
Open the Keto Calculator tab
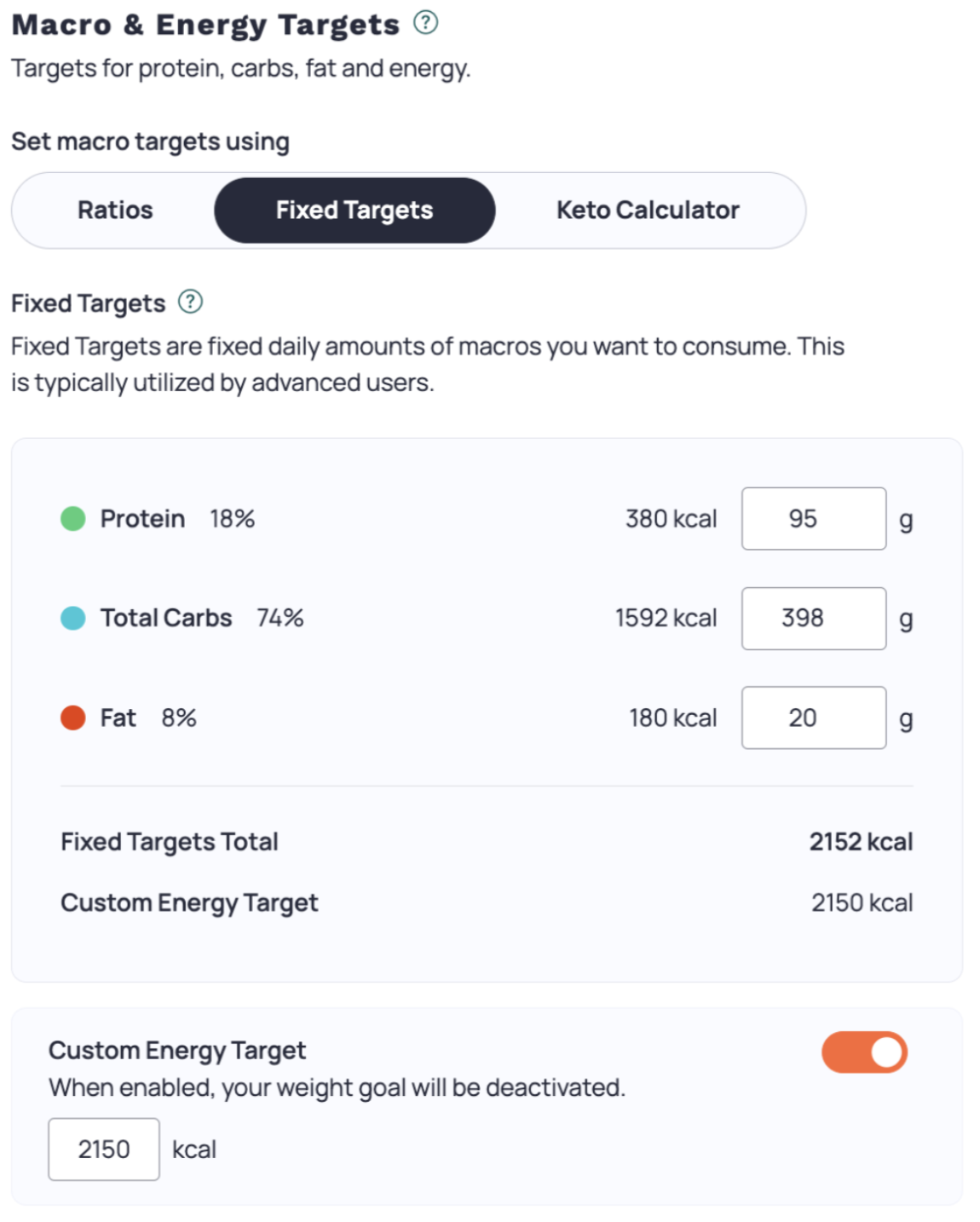click(648, 210)
